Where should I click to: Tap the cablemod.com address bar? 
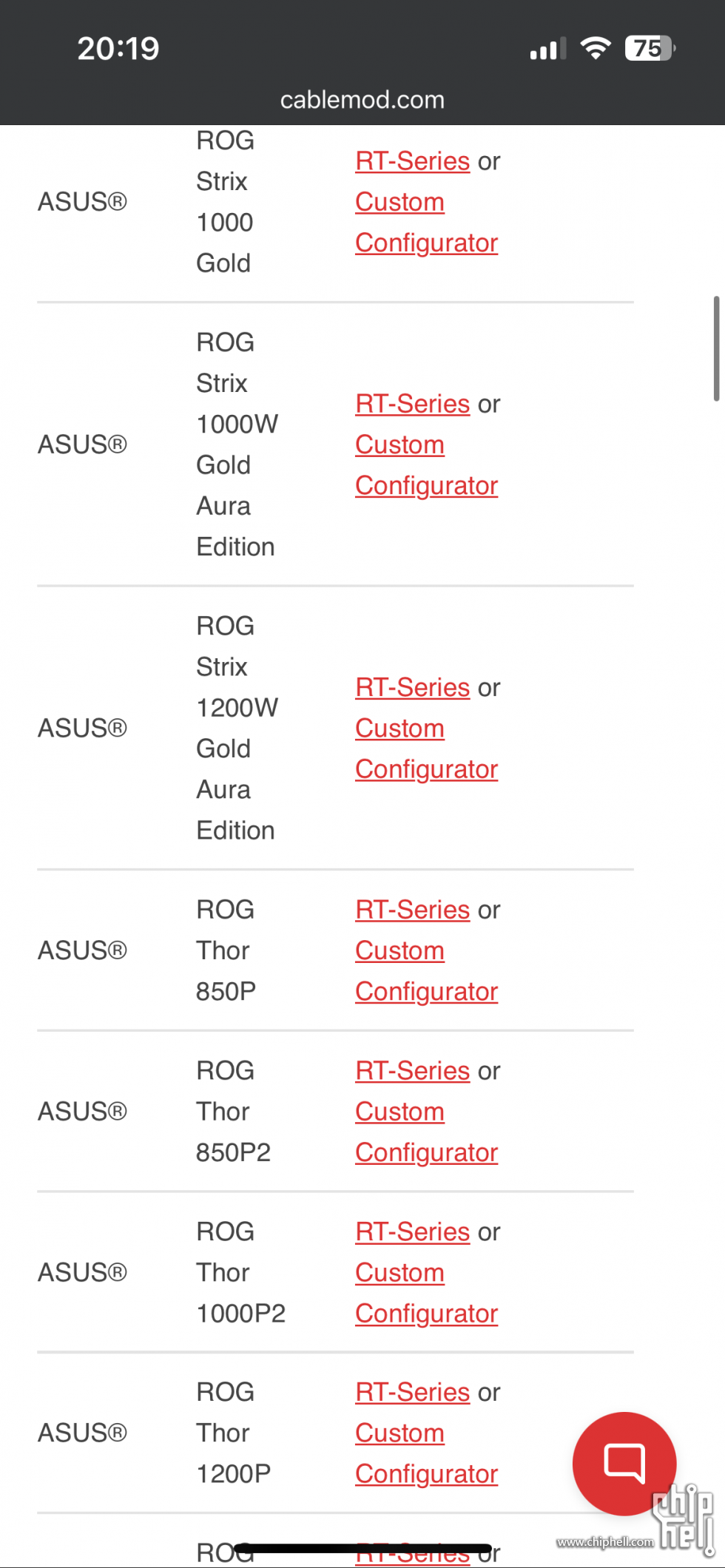coord(362,99)
